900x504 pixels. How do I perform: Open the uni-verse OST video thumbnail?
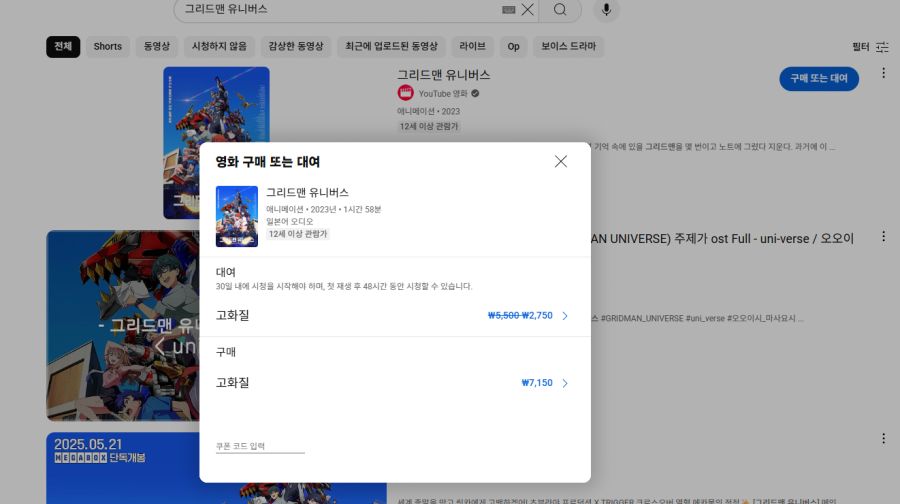[123, 325]
